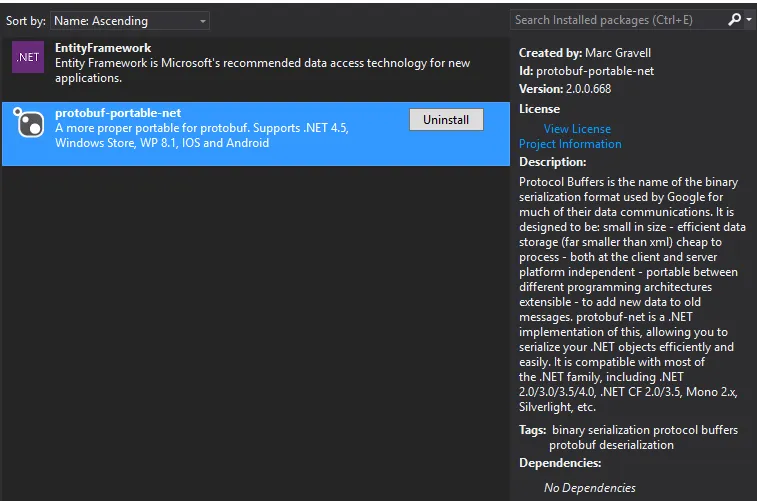Click the 'A more proper portable for protobuf' description
757x501 pixels.
tap(201, 135)
